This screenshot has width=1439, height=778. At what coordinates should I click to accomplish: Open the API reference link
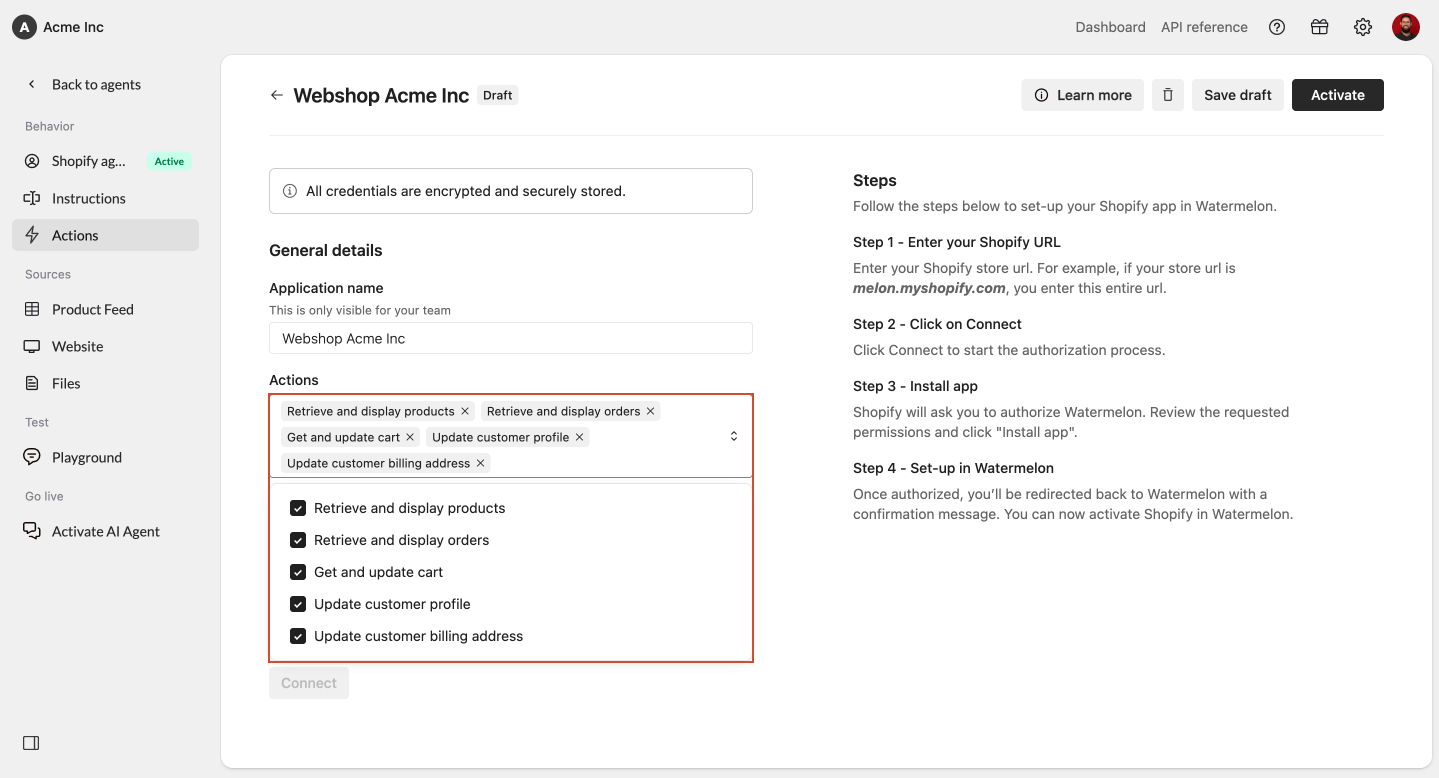1204,27
